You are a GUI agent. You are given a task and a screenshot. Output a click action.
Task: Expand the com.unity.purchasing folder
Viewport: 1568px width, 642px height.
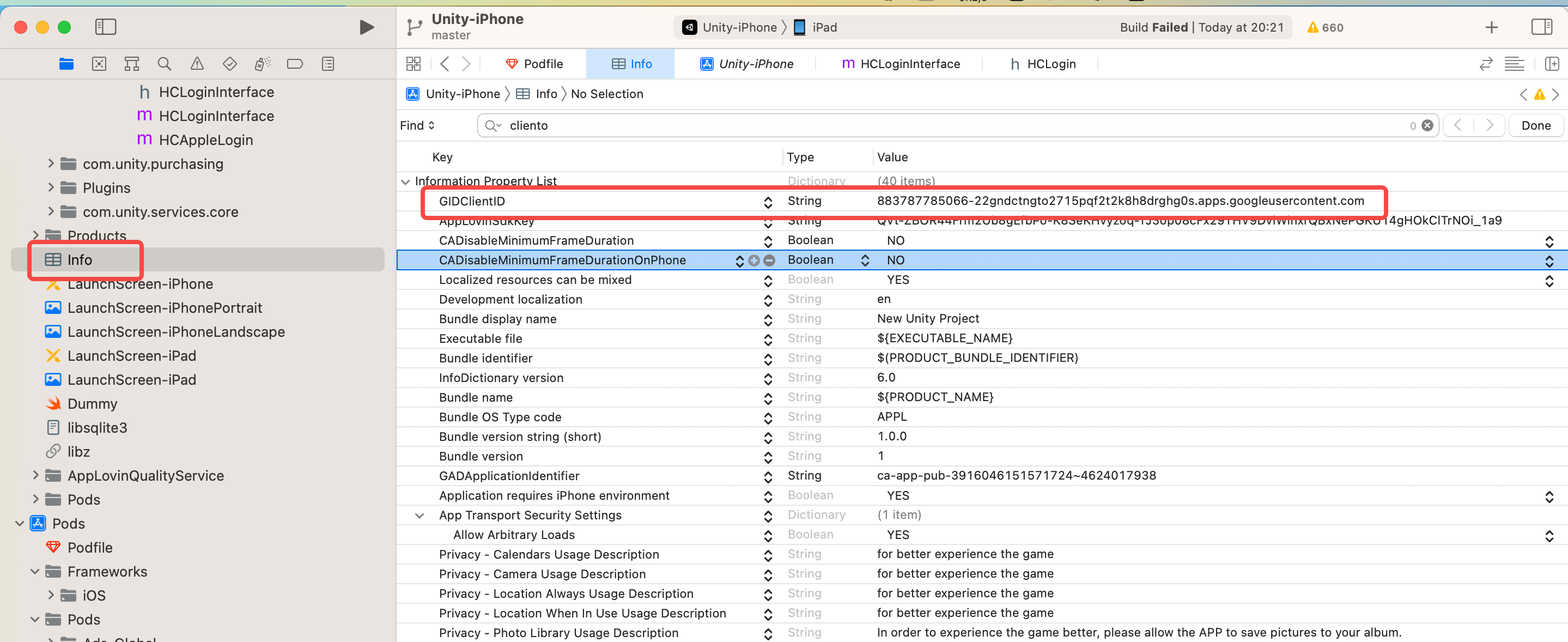[x=51, y=163]
